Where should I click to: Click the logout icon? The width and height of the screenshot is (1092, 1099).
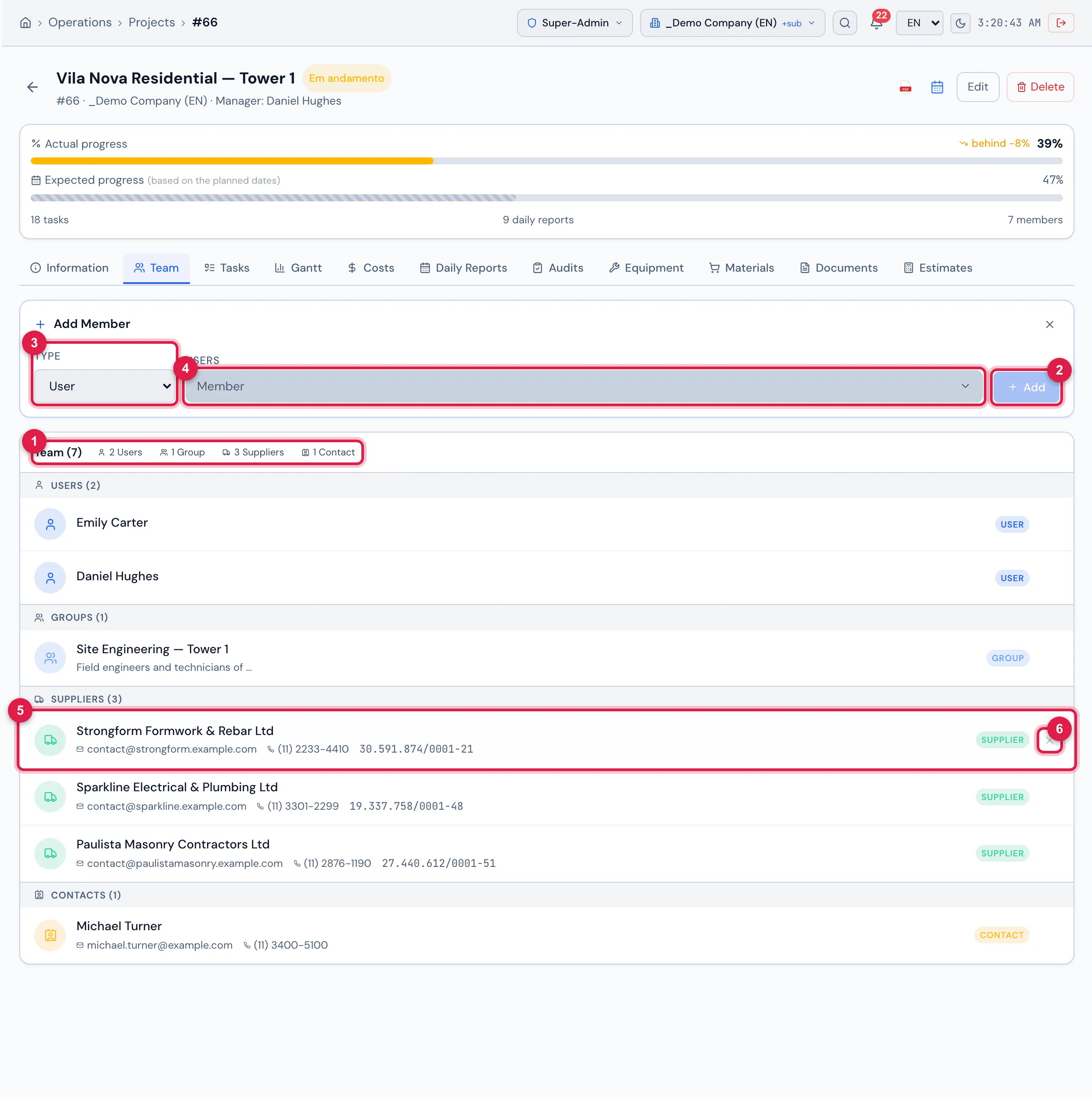[x=1061, y=23]
